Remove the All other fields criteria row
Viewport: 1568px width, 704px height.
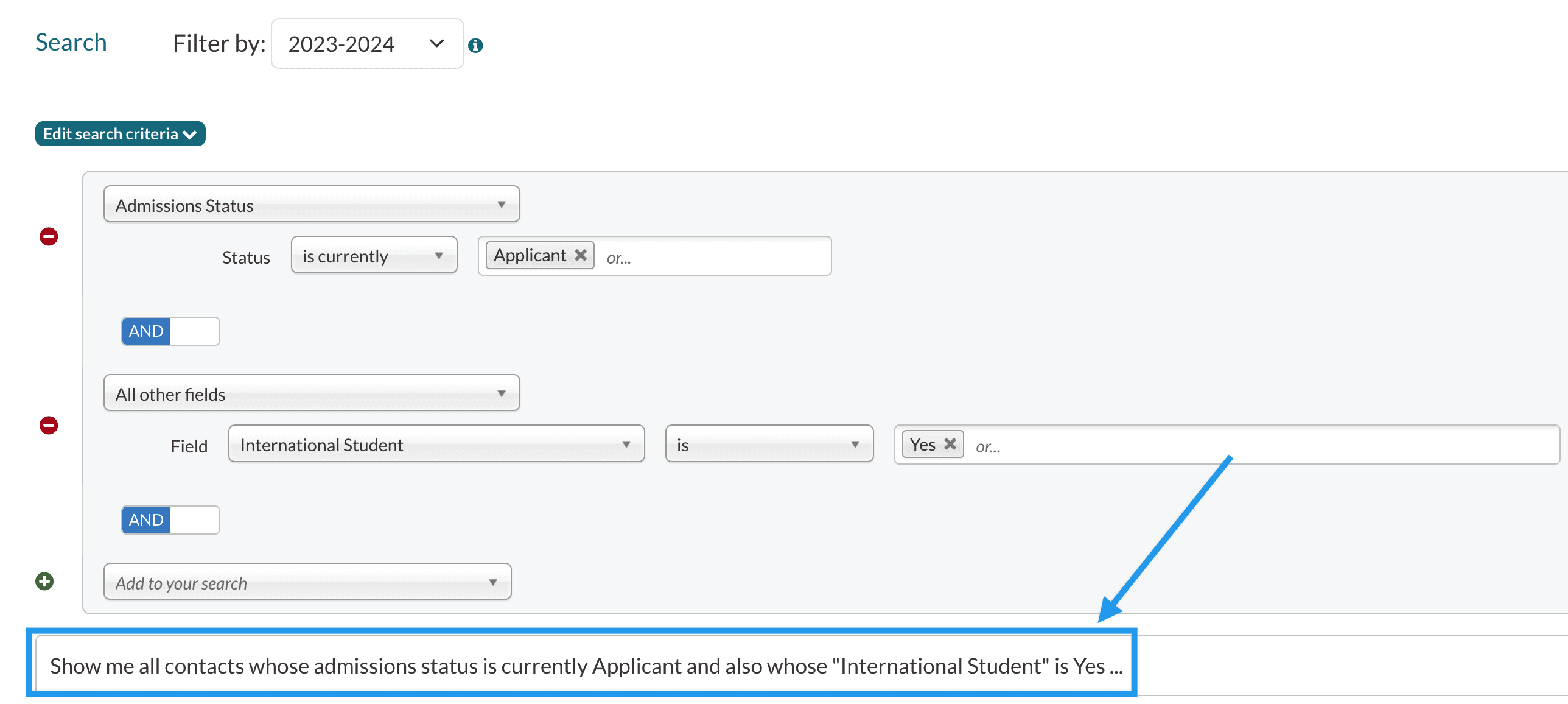49,425
